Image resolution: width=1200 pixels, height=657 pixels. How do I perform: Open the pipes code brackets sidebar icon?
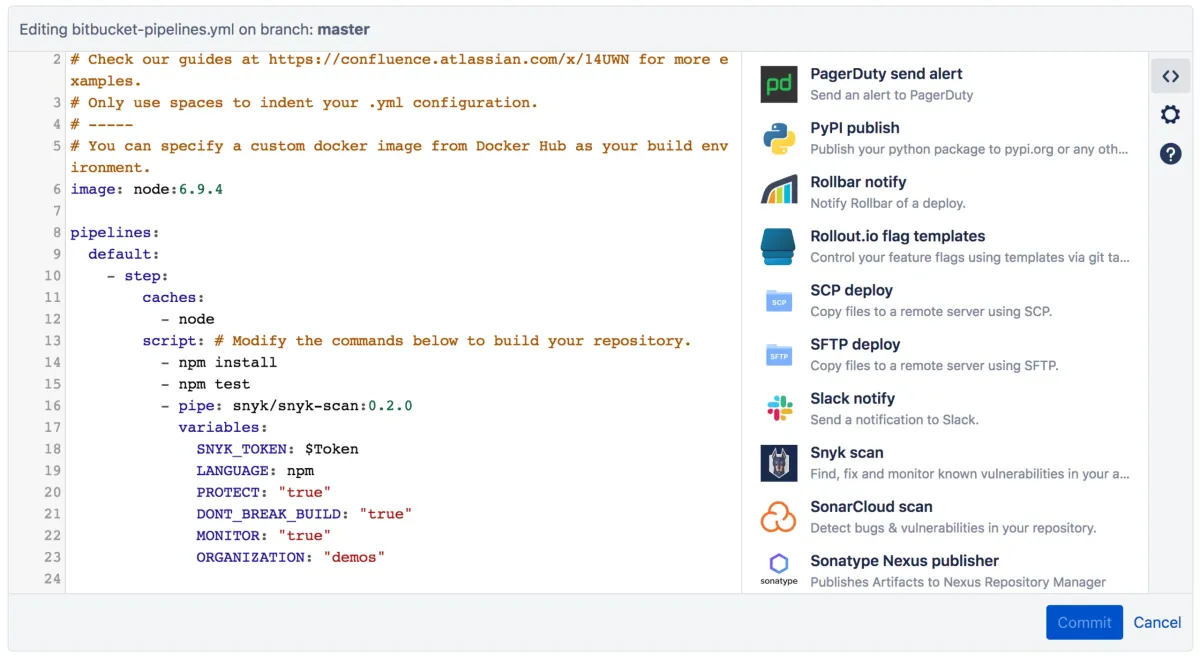pyautogui.click(x=1170, y=75)
